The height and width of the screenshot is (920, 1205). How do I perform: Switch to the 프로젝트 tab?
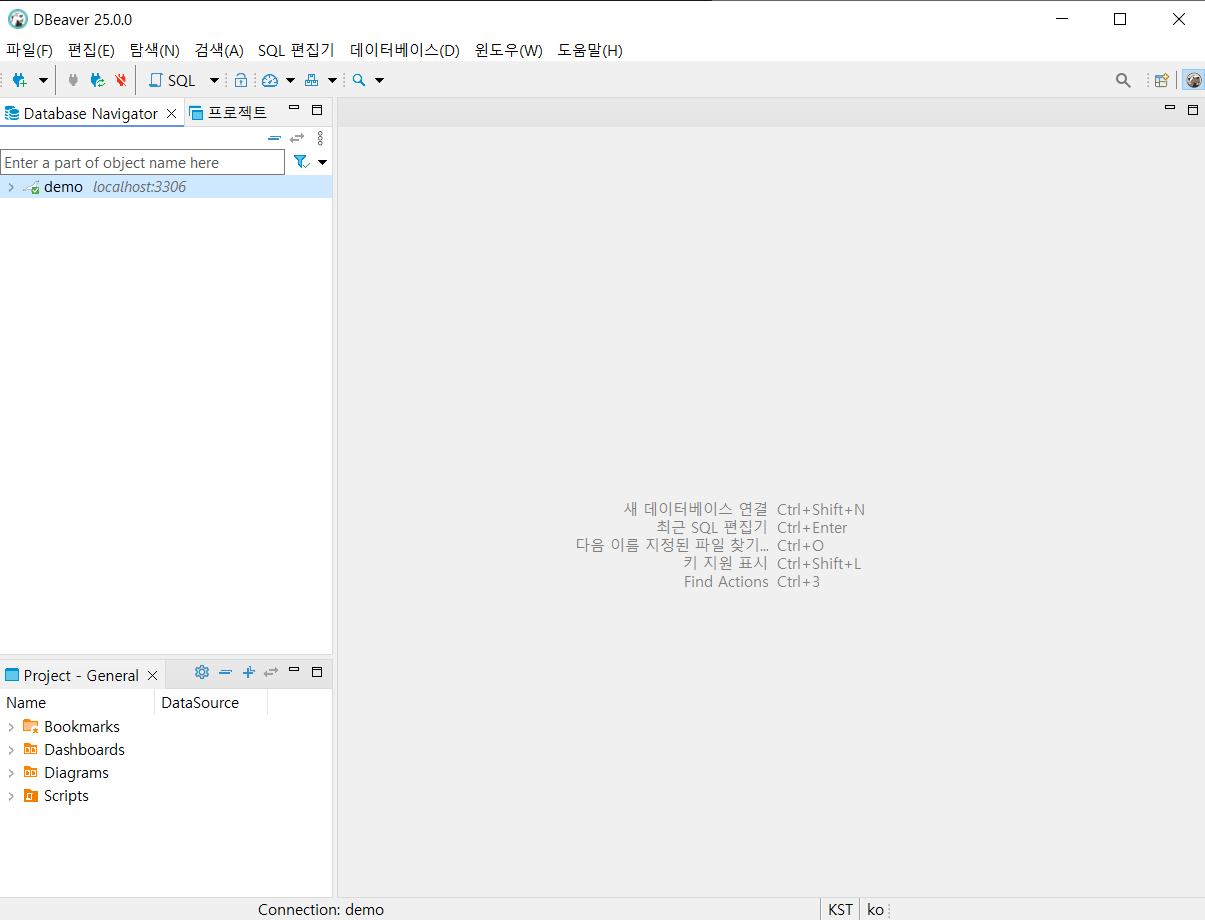(228, 113)
